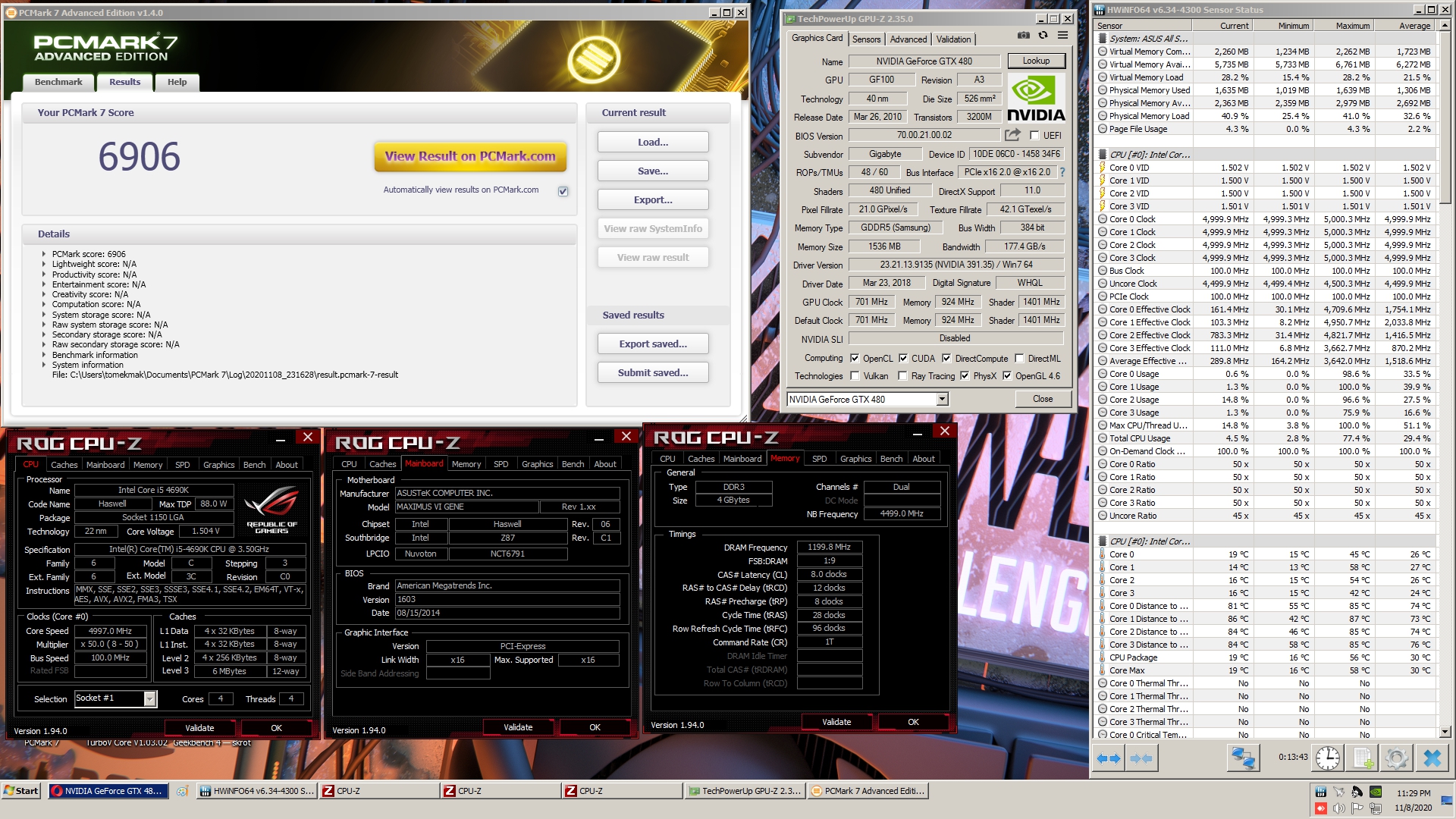This screenshot has width=1456, height=819.
Task: Open the Caches tab in the leftmost CPU-Z window
Action: [x=64, y=465]
